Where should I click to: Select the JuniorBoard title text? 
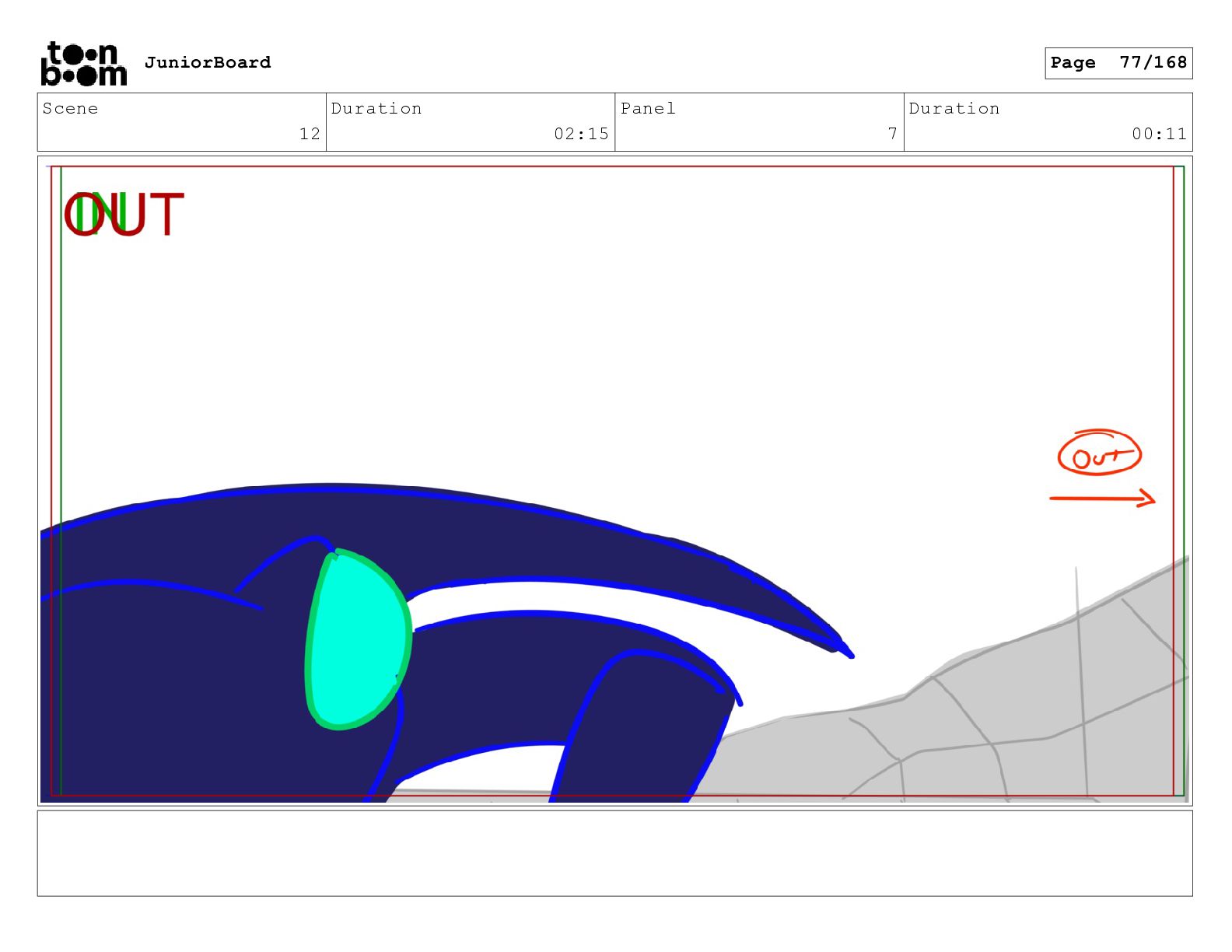pos(208,62)
